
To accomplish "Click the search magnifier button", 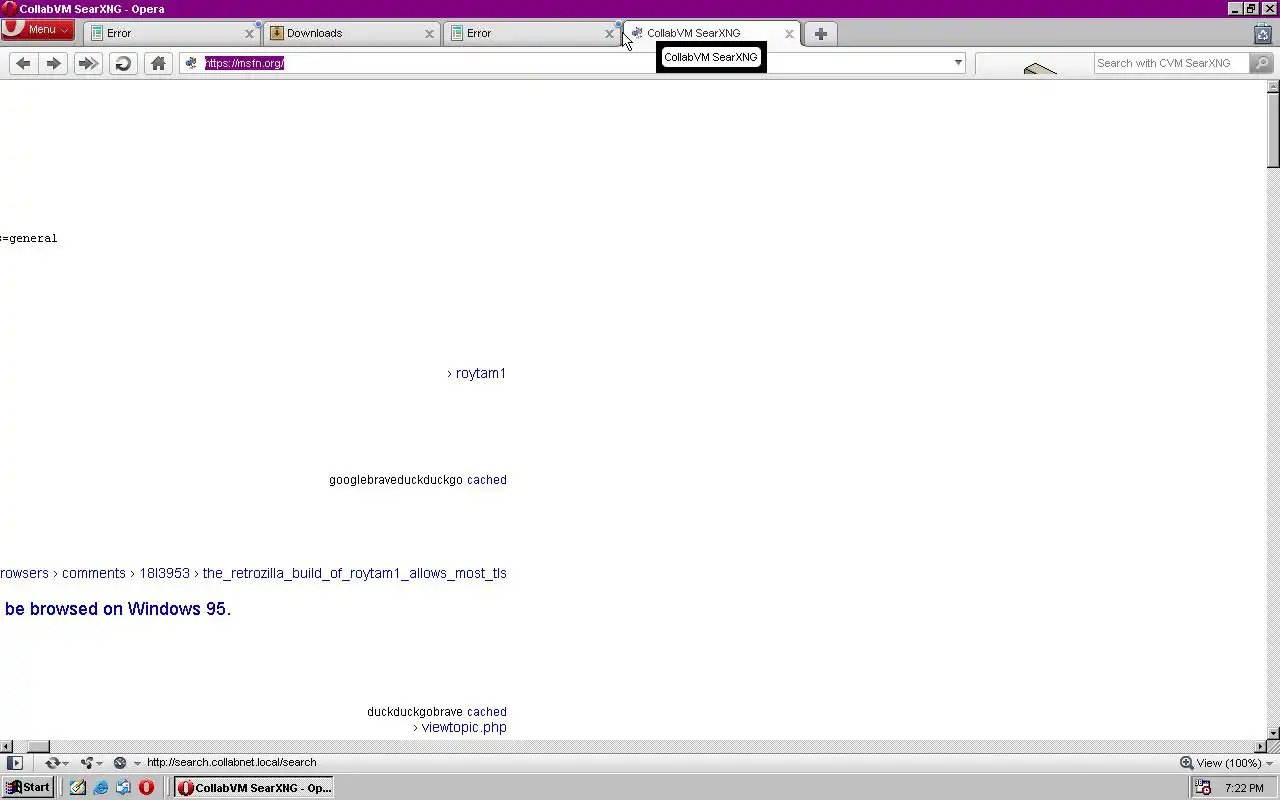I will 1261,63.
